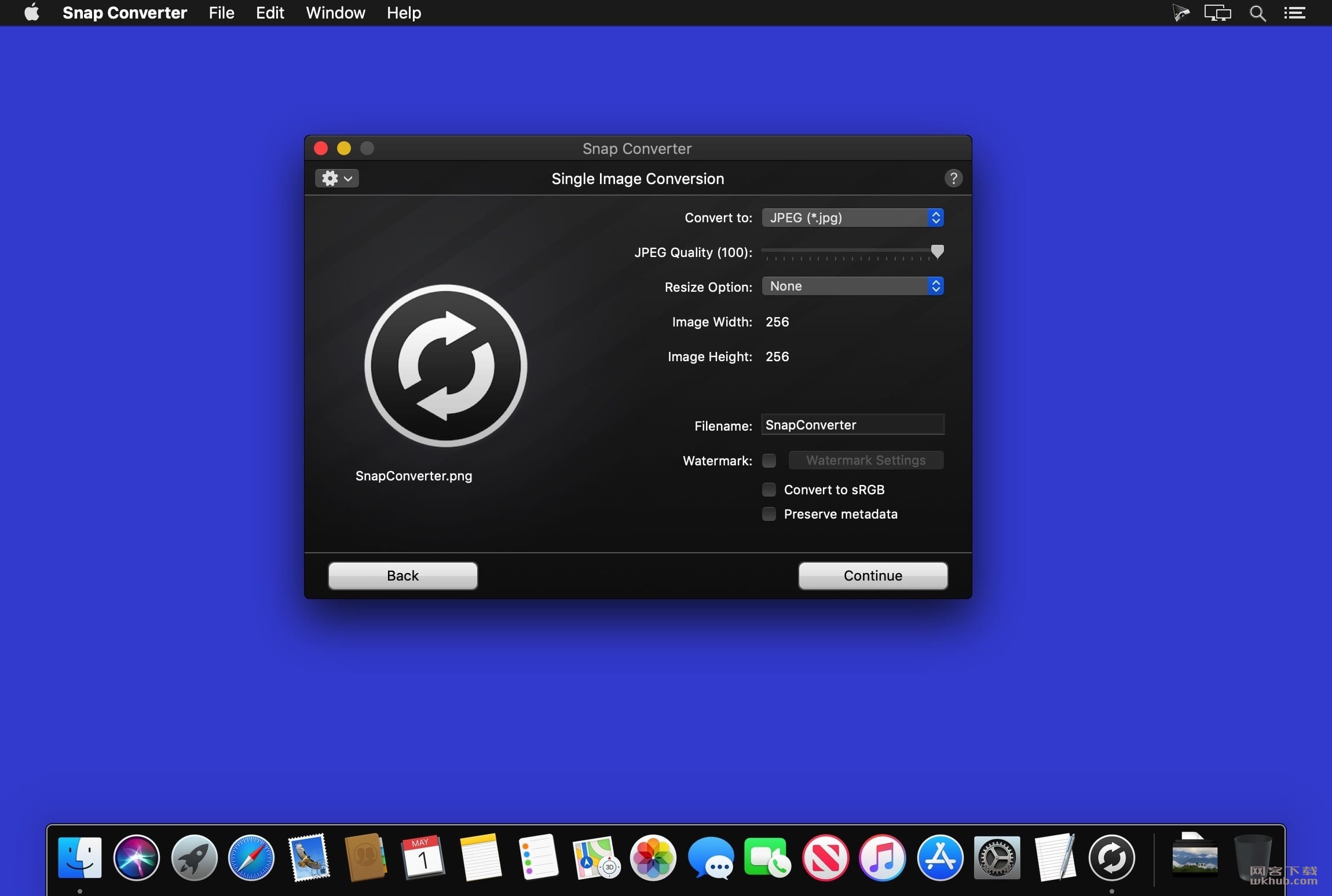Open Calendar icon in dock
The image size is (1332, 896).
(423, 857)
